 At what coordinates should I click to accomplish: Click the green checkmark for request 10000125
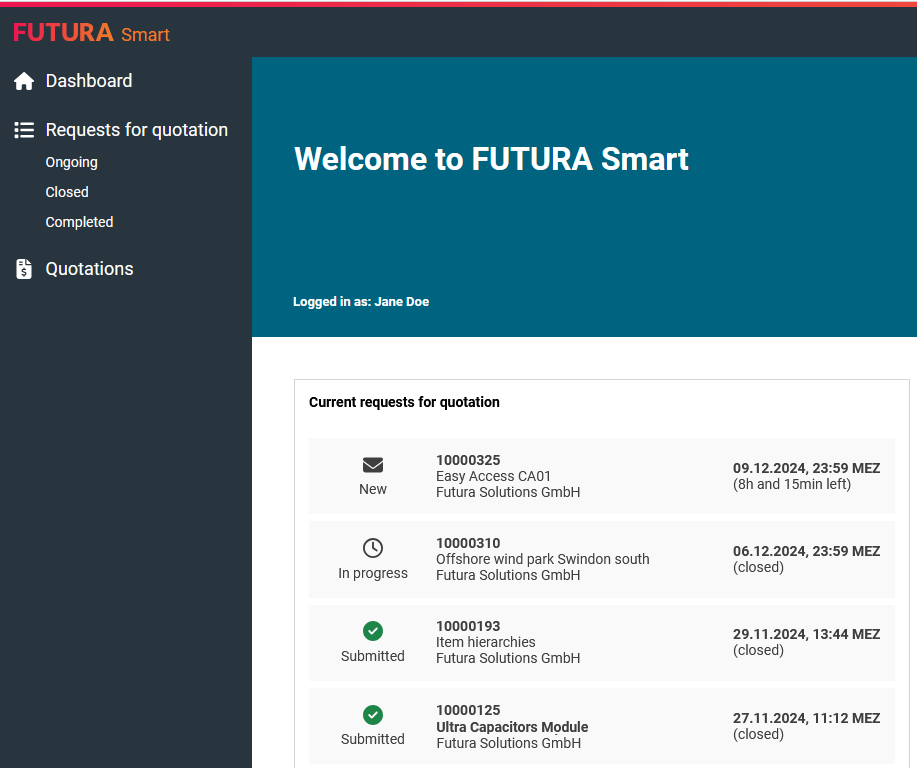point(373,714)
